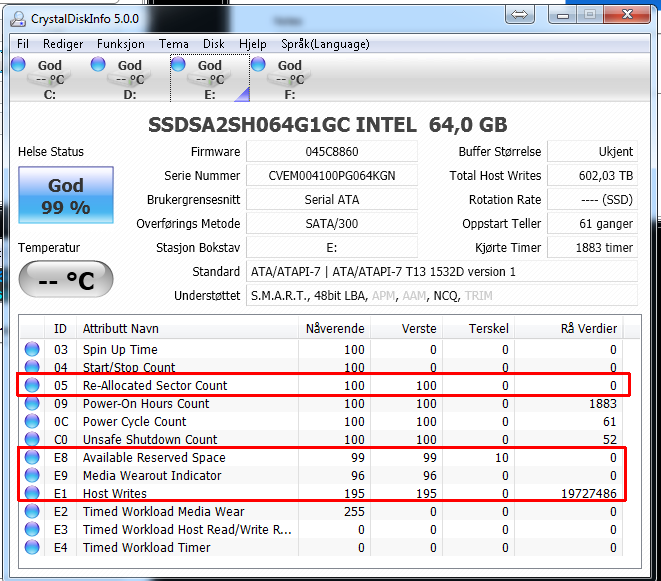Click the blue status orb for drive F:

(x=258, y=64)
